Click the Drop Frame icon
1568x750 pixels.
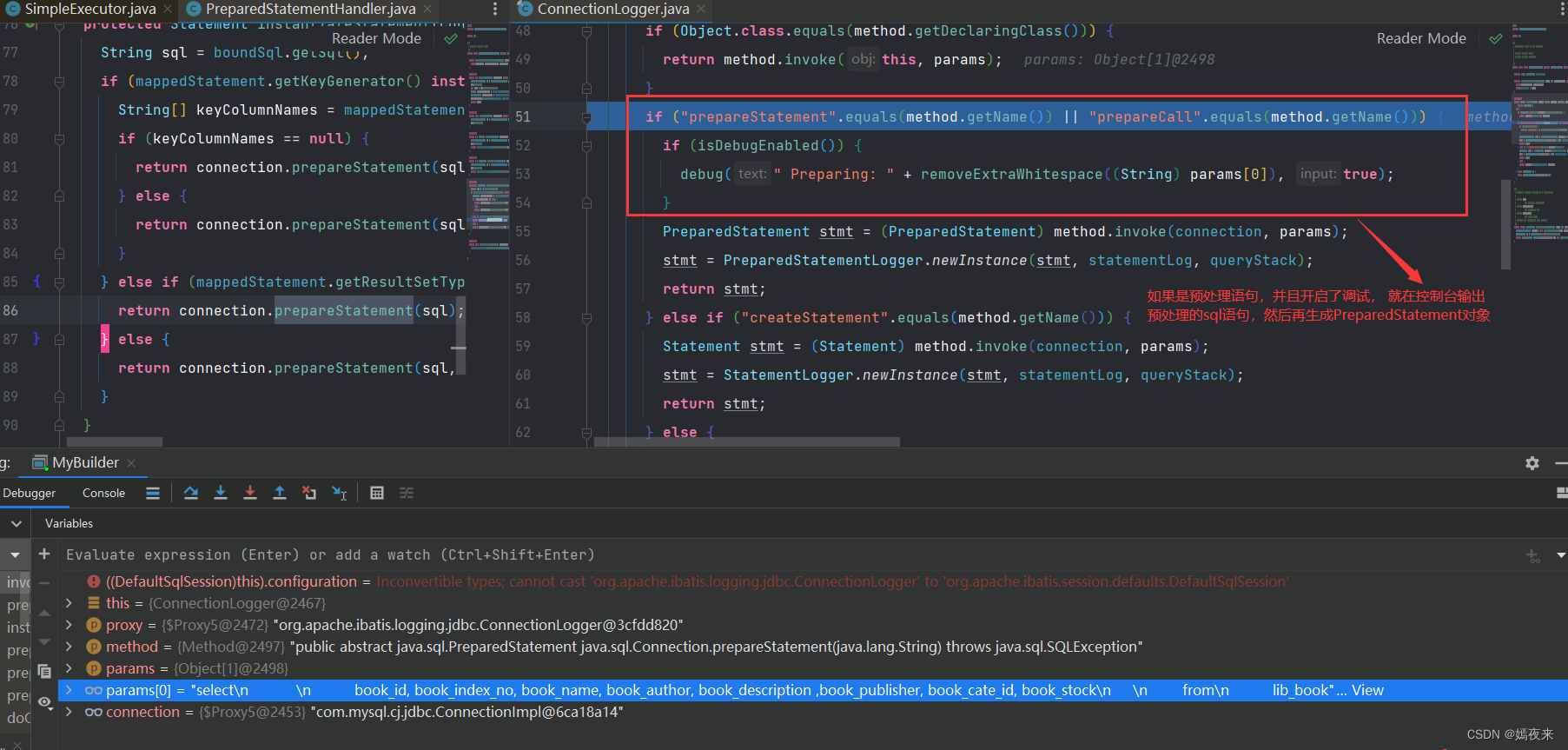pyautogui.click(x=309, y=493)
